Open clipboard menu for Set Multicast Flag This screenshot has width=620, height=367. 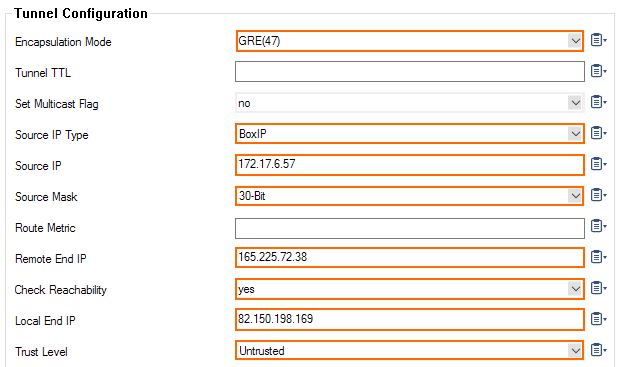(598, 102)
